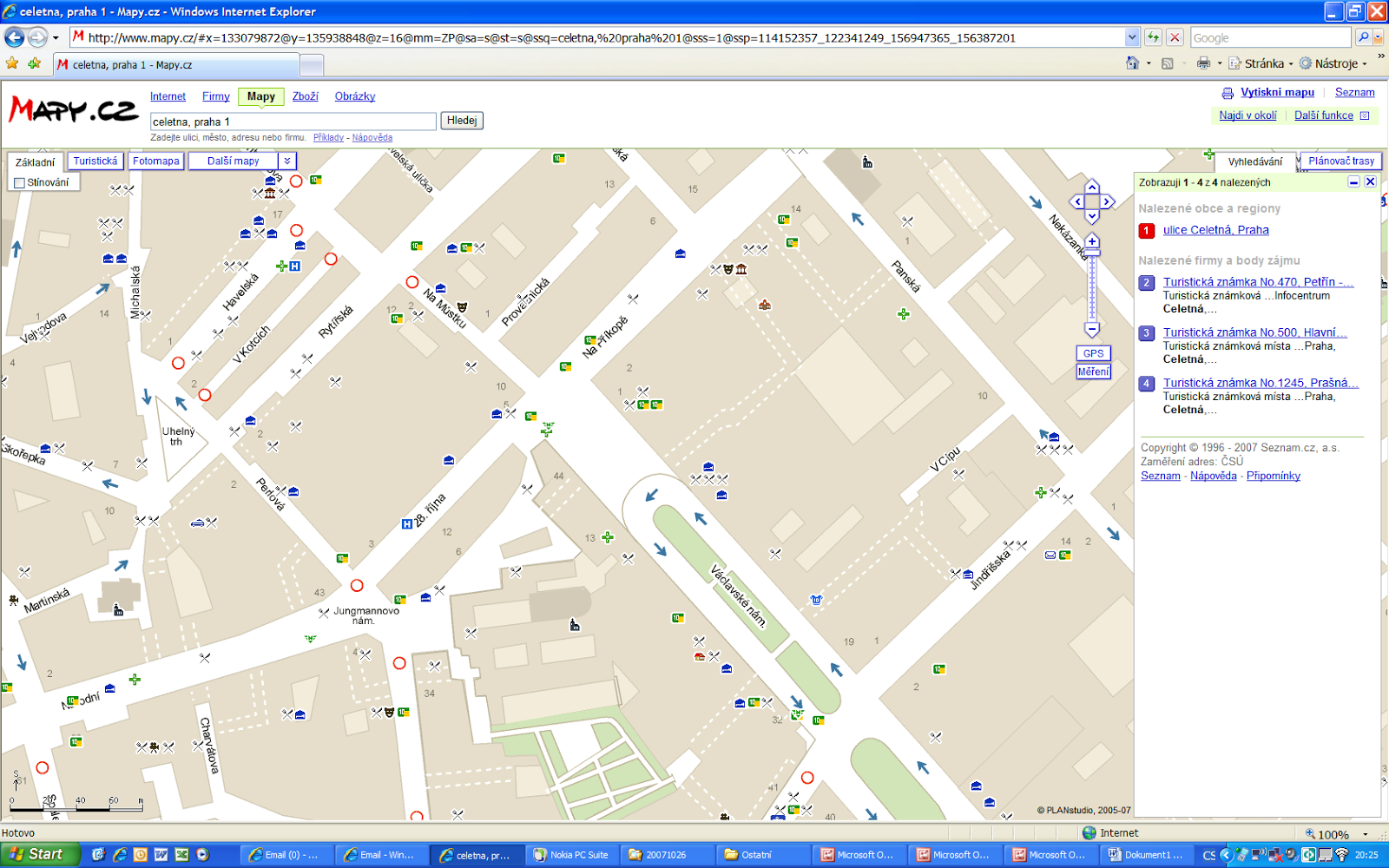Minimize the search results panel
This screenshot has width=1389, height=868.
pos(1353,181)
